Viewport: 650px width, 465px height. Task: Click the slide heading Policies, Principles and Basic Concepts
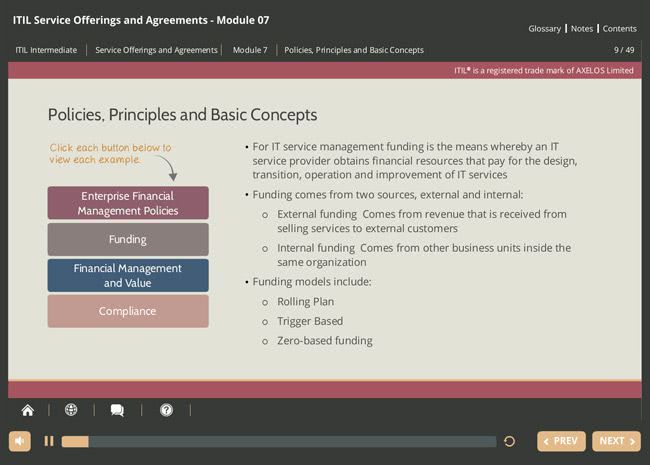click(x=182, y=115)
